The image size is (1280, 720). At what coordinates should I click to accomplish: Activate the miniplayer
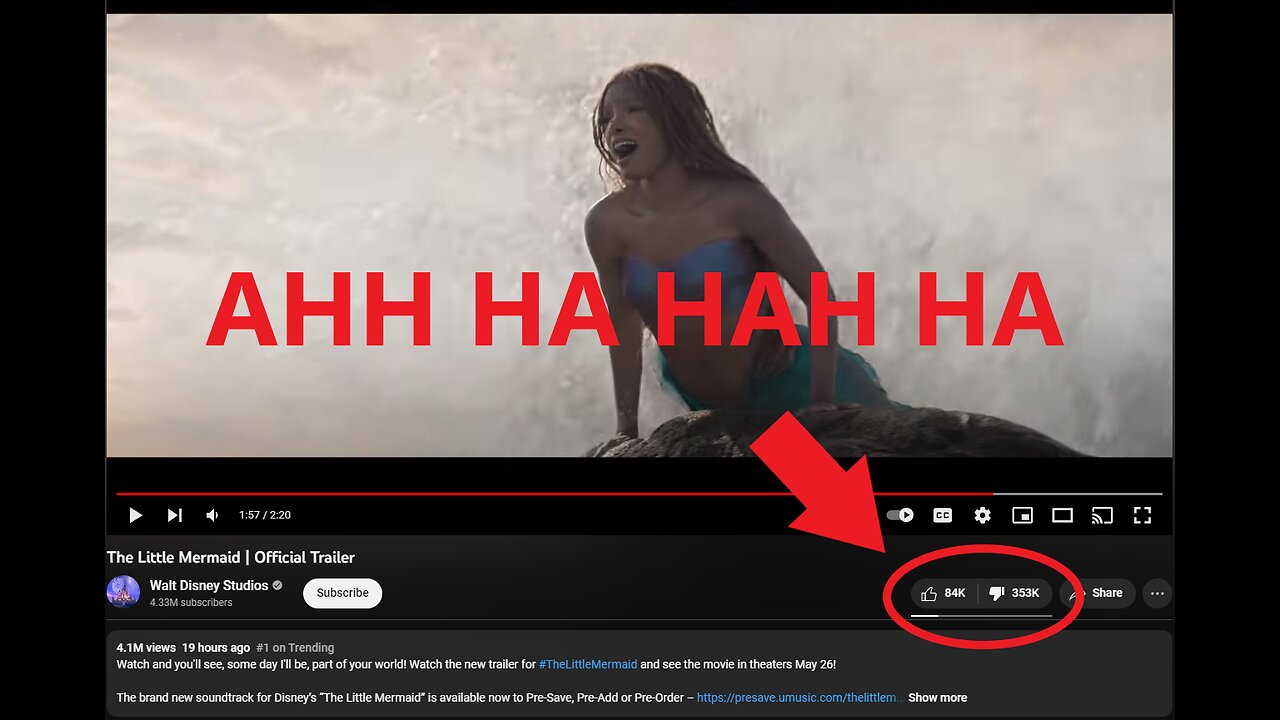[x=1022, y=515]
